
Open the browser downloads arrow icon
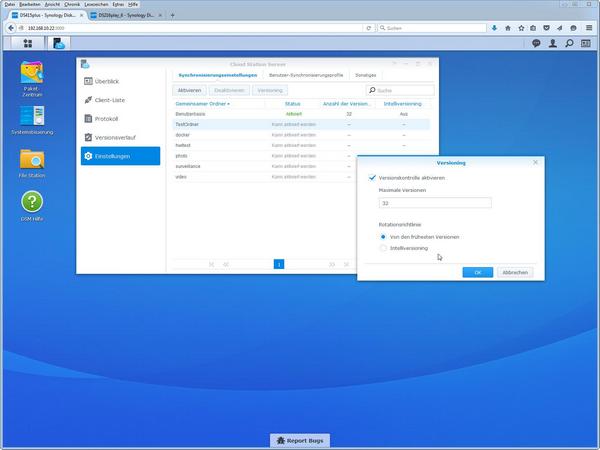pyautogui.click(x=494, y=28)
